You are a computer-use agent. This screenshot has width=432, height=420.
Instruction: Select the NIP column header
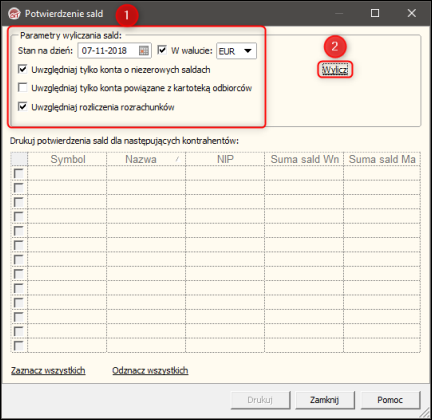click(225, 159)
